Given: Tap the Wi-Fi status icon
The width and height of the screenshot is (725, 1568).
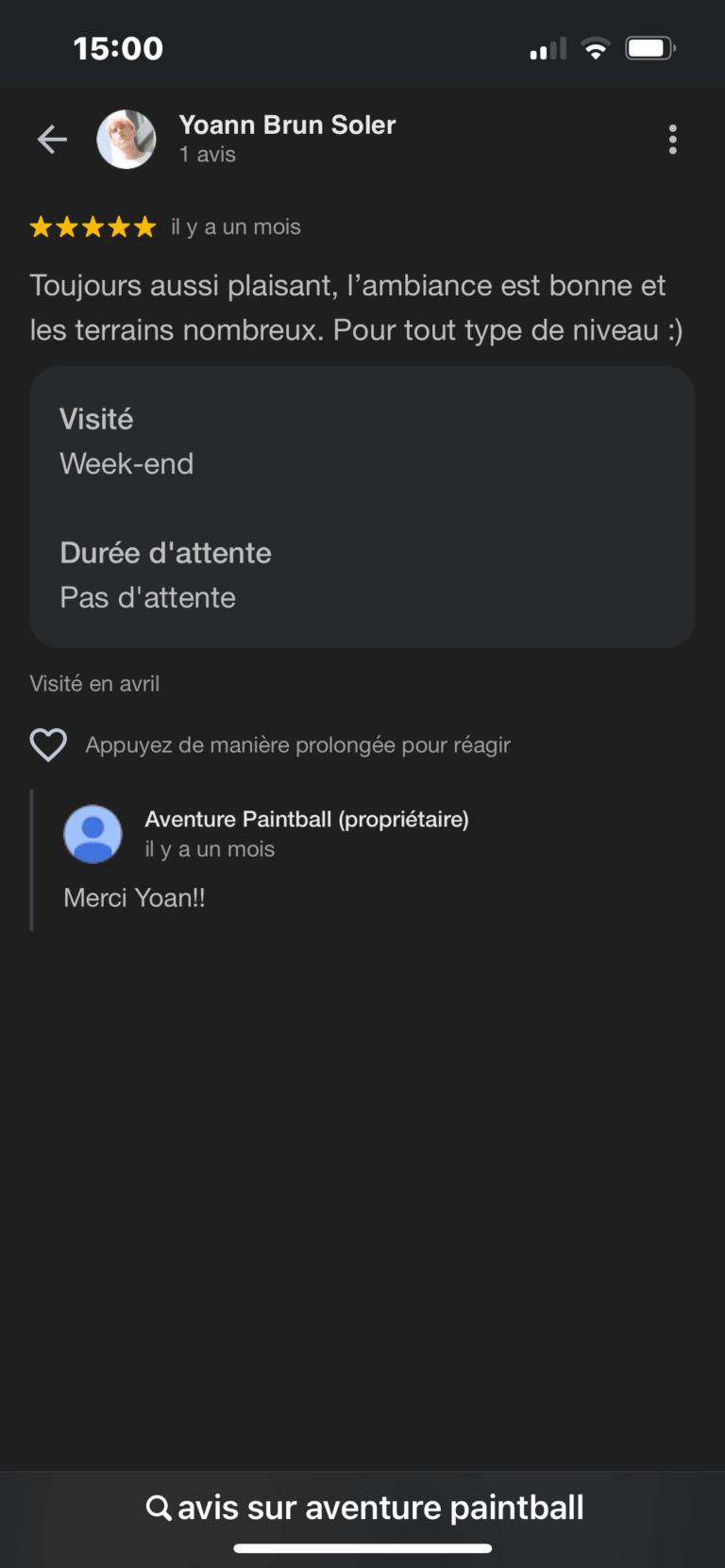Looking at the screenshot, I should coord(596,48).
